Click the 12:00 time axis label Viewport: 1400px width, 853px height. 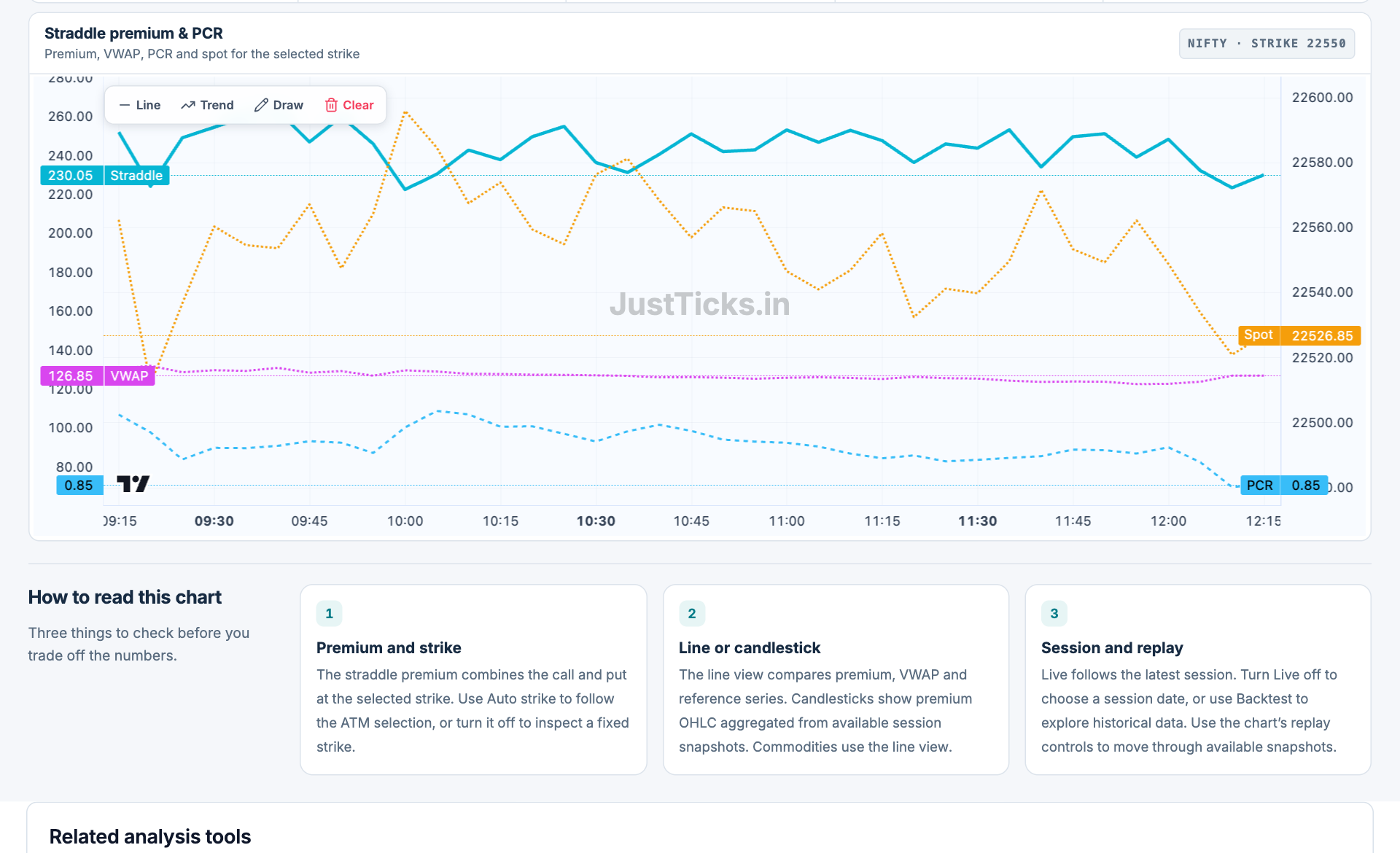tap(1168, 521)
